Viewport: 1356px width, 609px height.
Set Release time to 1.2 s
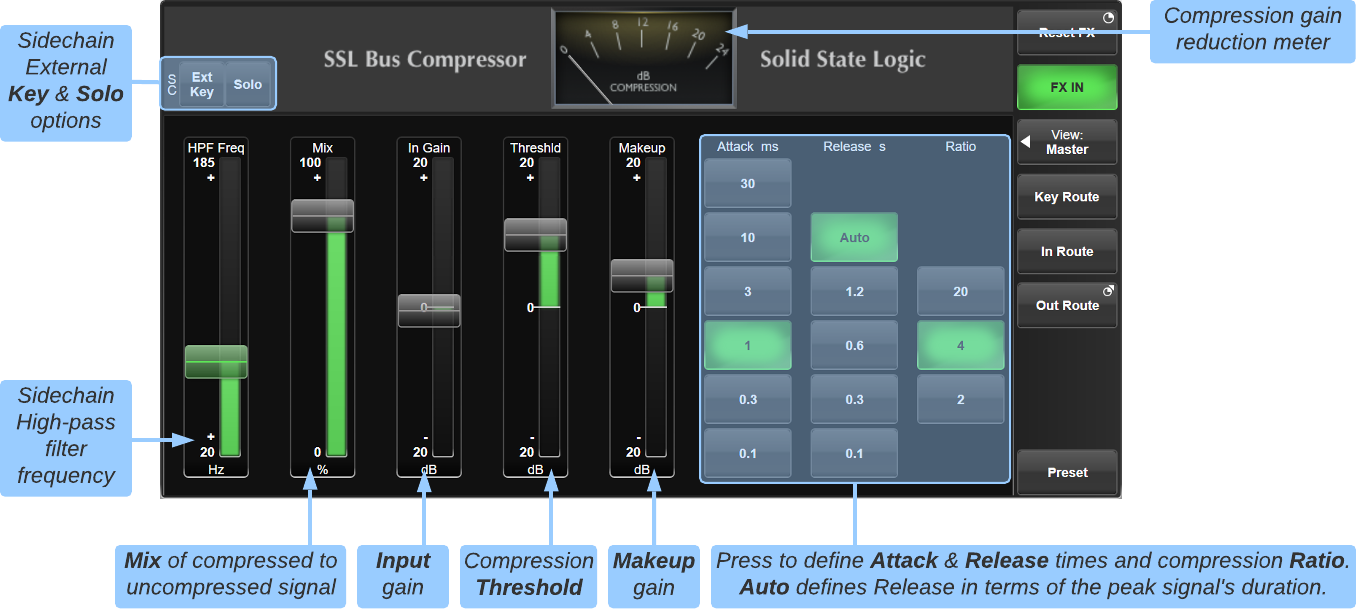(854, 291)
